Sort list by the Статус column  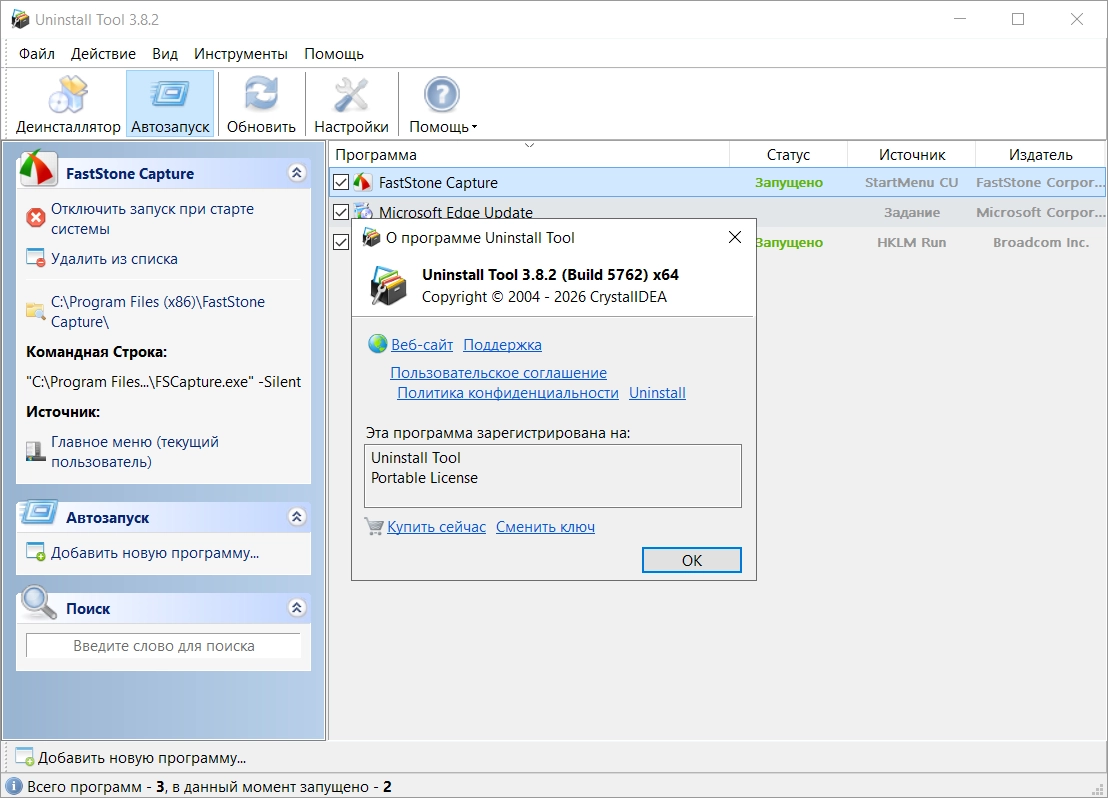(788, 154)
